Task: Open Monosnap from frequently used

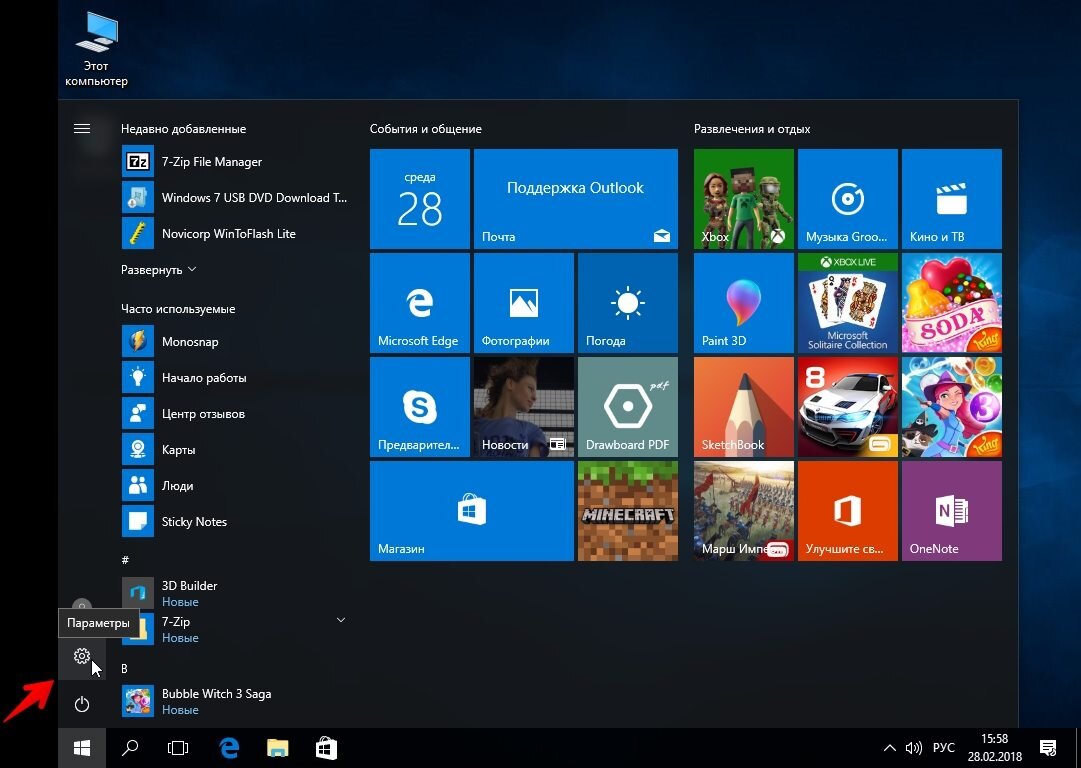Action: [234, 341]
